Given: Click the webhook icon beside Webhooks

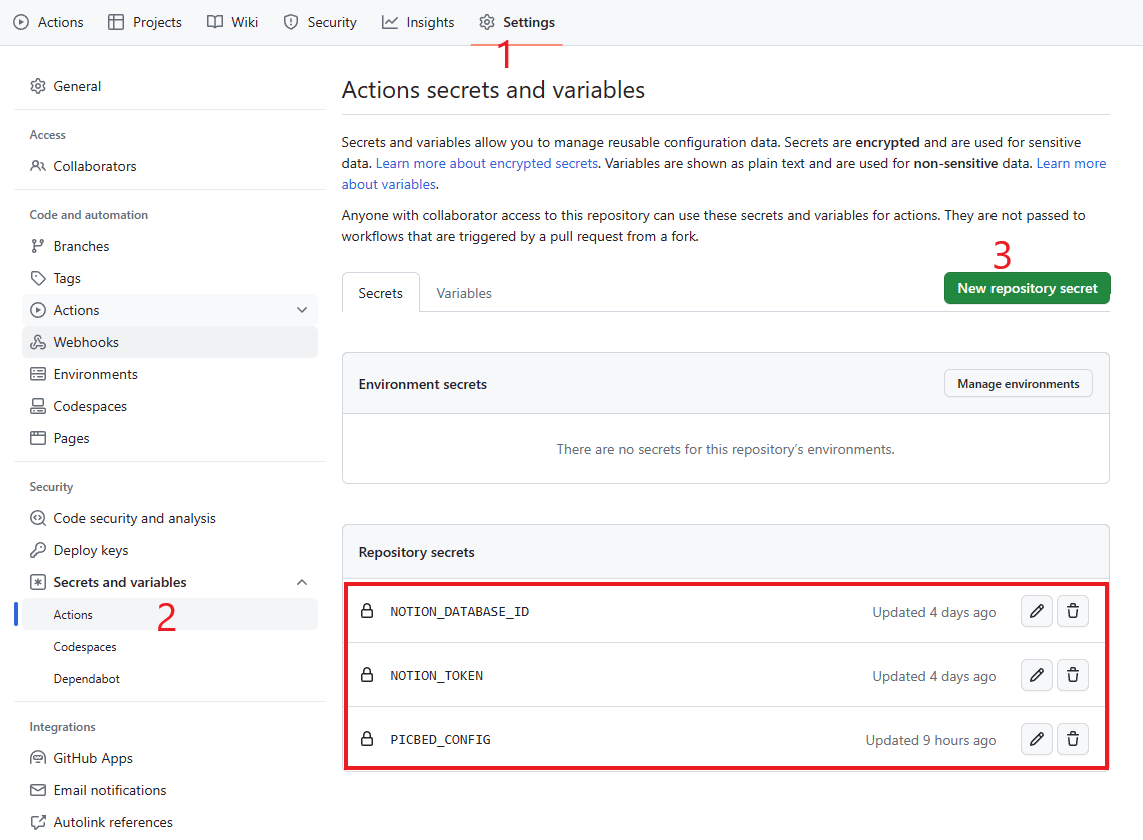Looking at the screenshot, I should click(38, 342).
